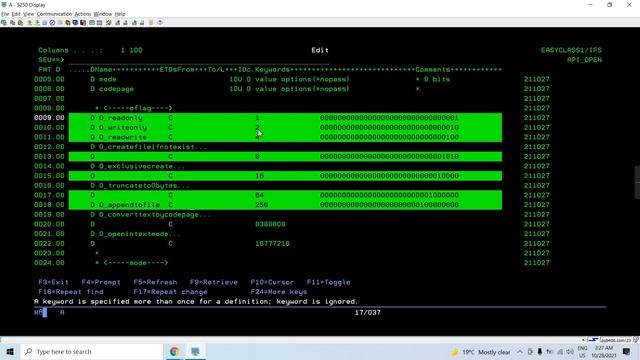Click the O_converttextbycodepage... line
The width and height of the screenshot is (640, 360).
(151, 214)
